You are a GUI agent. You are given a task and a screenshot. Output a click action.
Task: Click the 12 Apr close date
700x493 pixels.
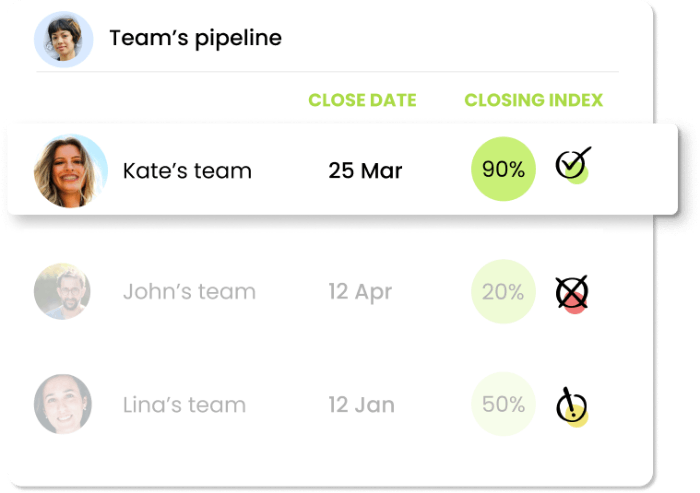click(360, 292)
